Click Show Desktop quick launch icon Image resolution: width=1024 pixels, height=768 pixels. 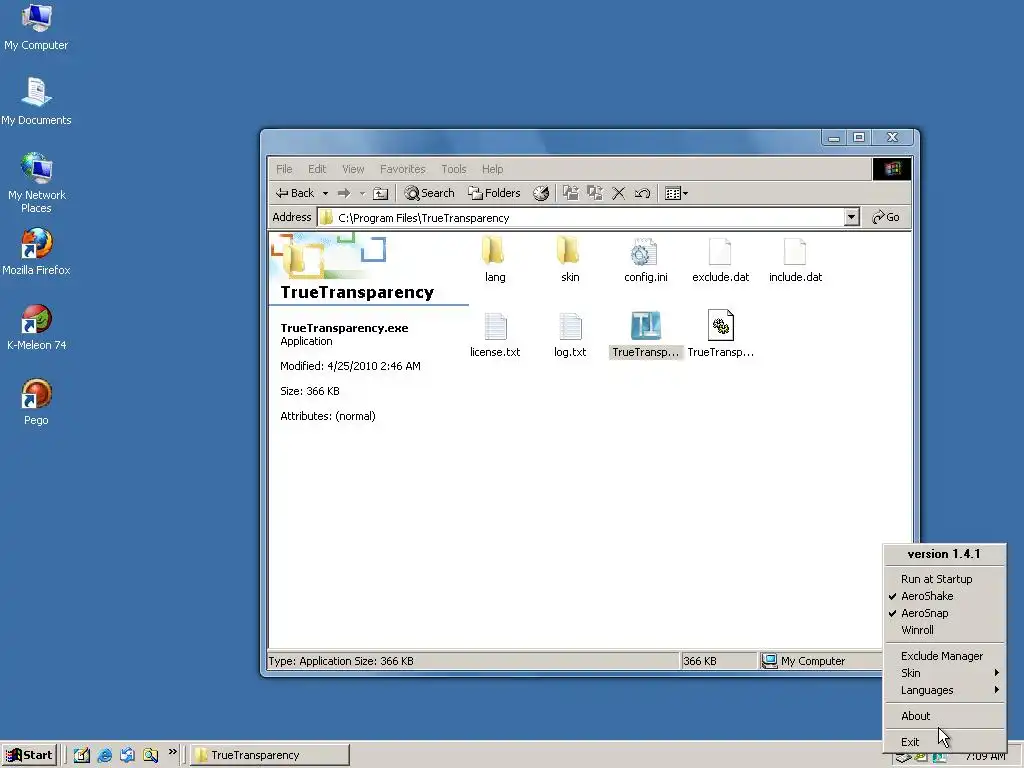click(x=82, y=755)
